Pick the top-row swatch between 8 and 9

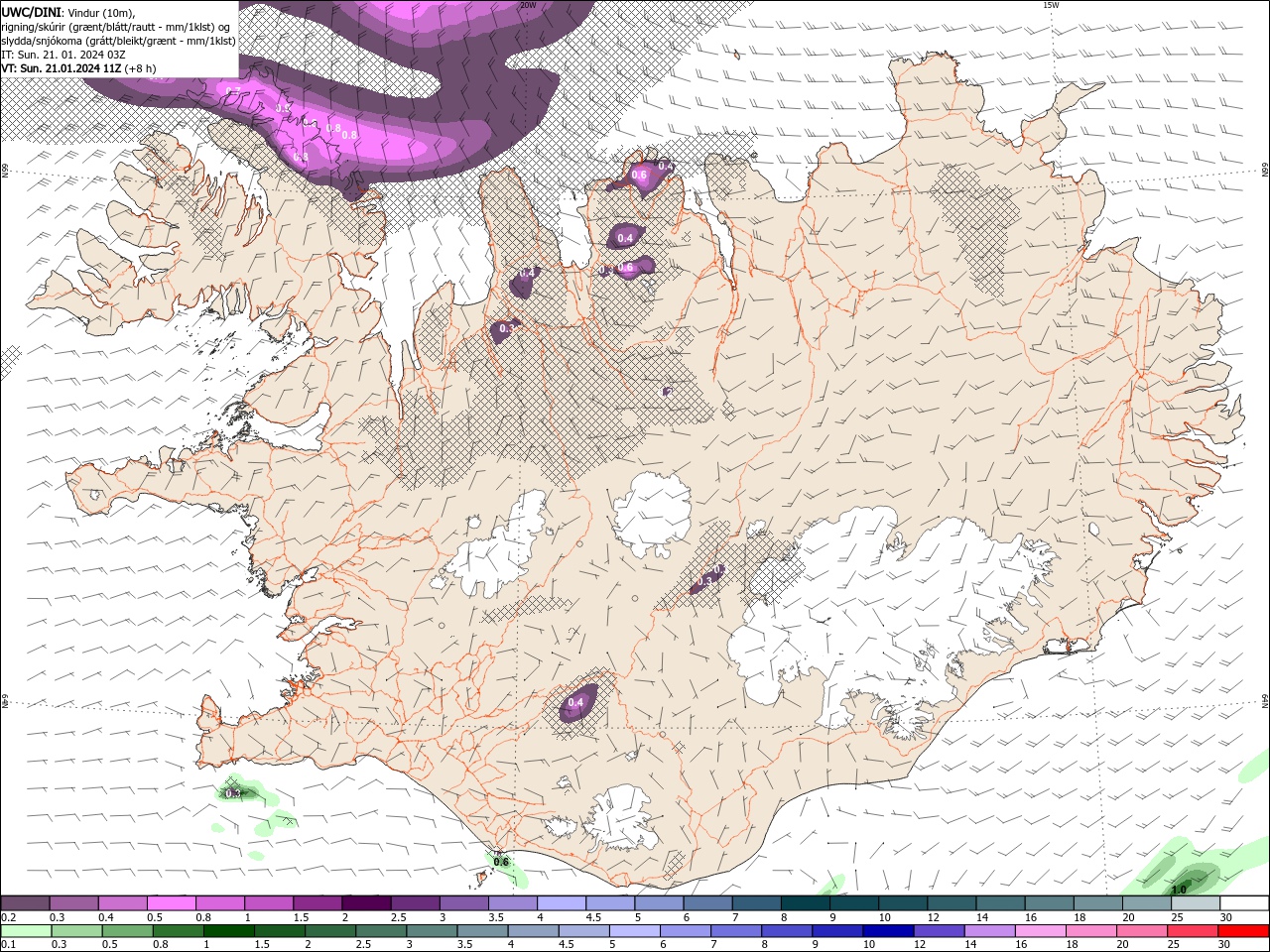pyautogui.click(x=806, y=902)
